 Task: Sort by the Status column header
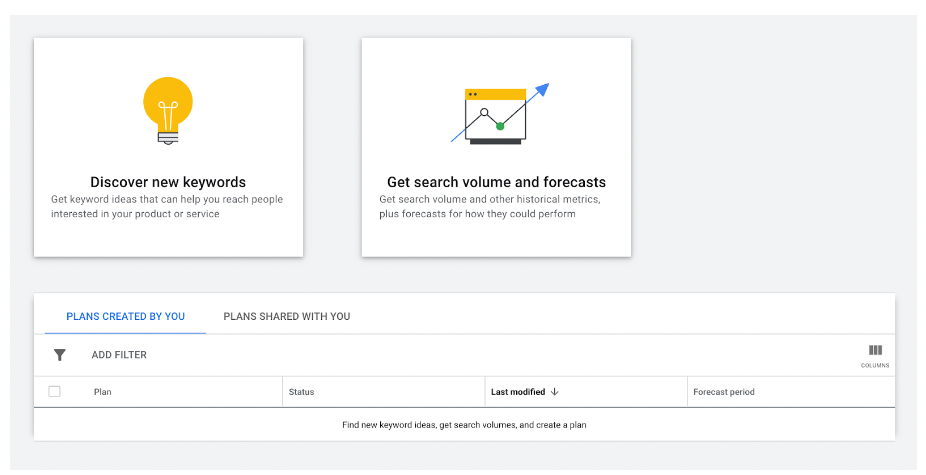[x=301, y=392]
